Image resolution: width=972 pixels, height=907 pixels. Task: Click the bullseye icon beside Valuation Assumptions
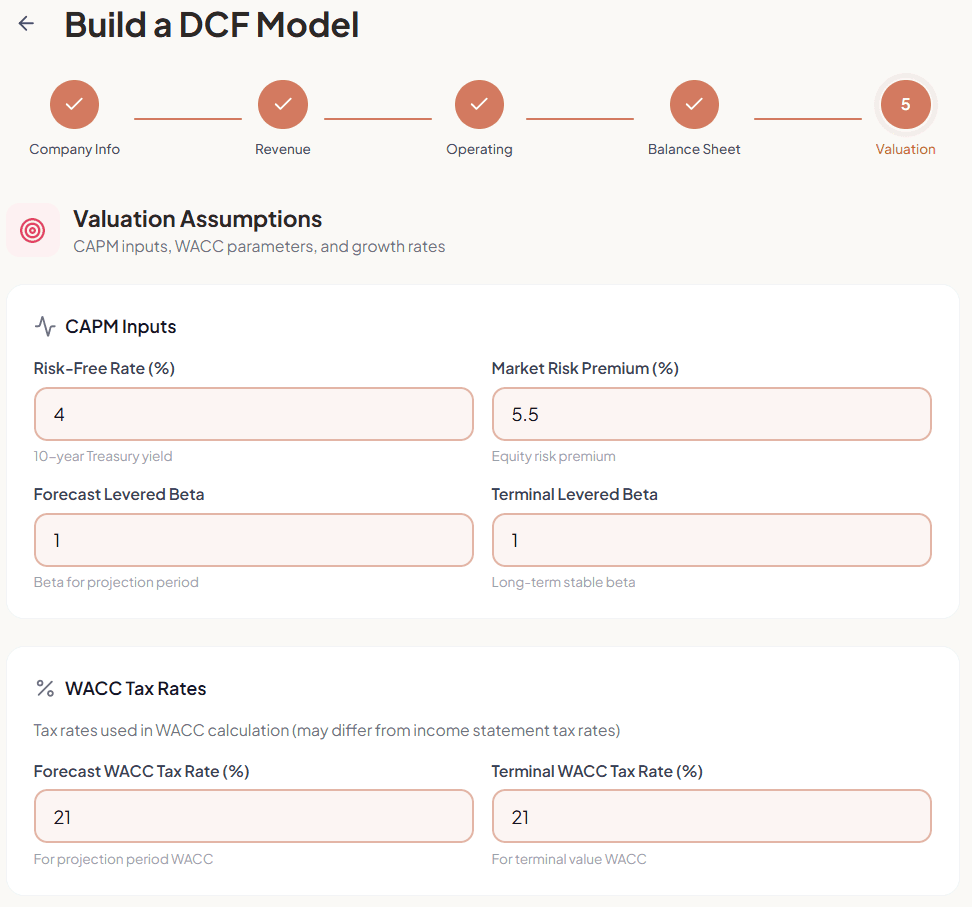click(32, 229)
